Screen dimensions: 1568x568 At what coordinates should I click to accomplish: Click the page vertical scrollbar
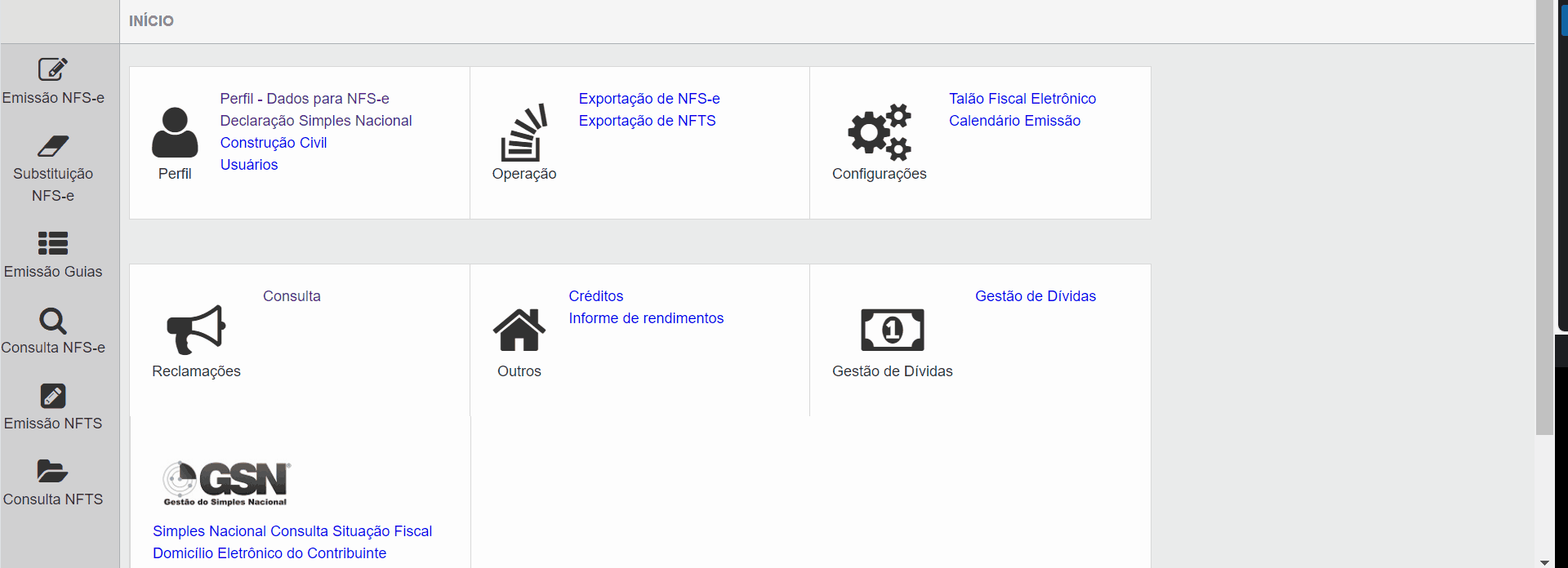(1544, 220)
